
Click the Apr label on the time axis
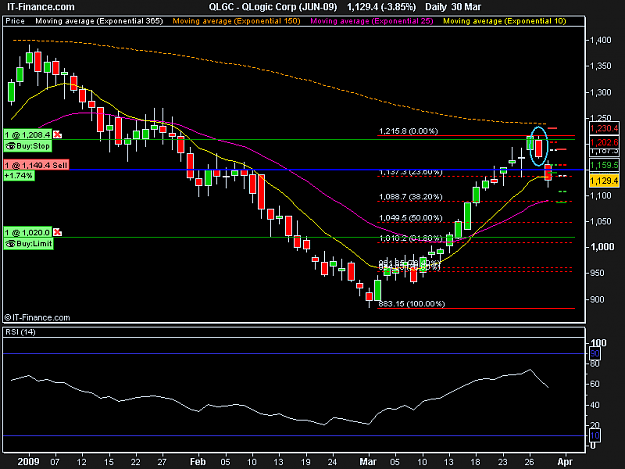click(x=565, y=461)
